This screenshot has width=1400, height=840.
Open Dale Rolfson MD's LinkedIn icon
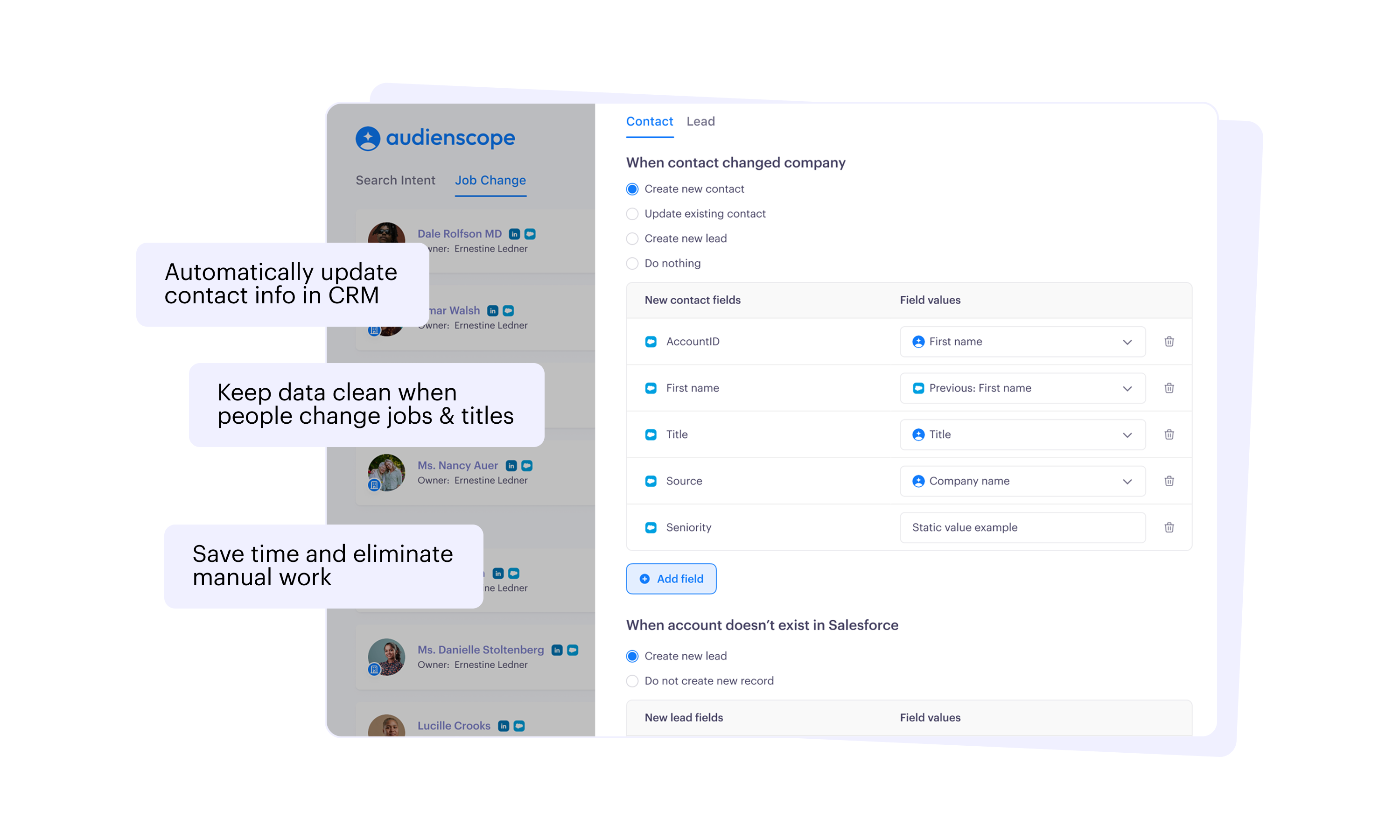(x=514, y=234)
